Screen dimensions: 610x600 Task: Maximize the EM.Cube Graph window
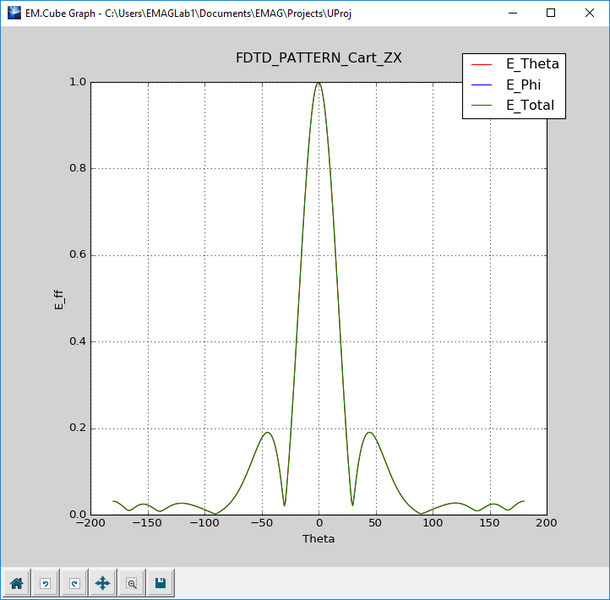point(550,13)
